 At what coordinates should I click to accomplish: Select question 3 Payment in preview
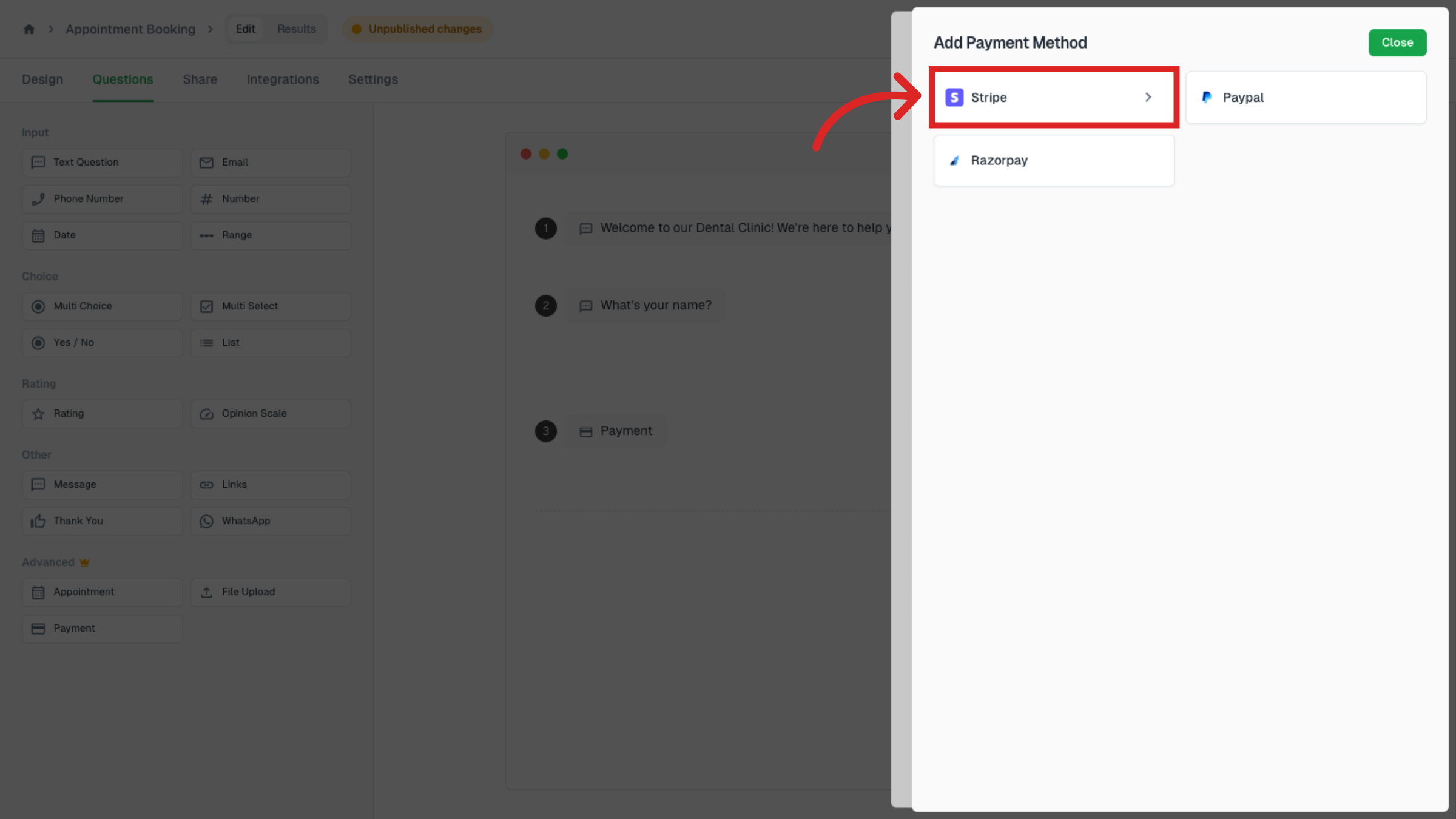pos(616,431)
